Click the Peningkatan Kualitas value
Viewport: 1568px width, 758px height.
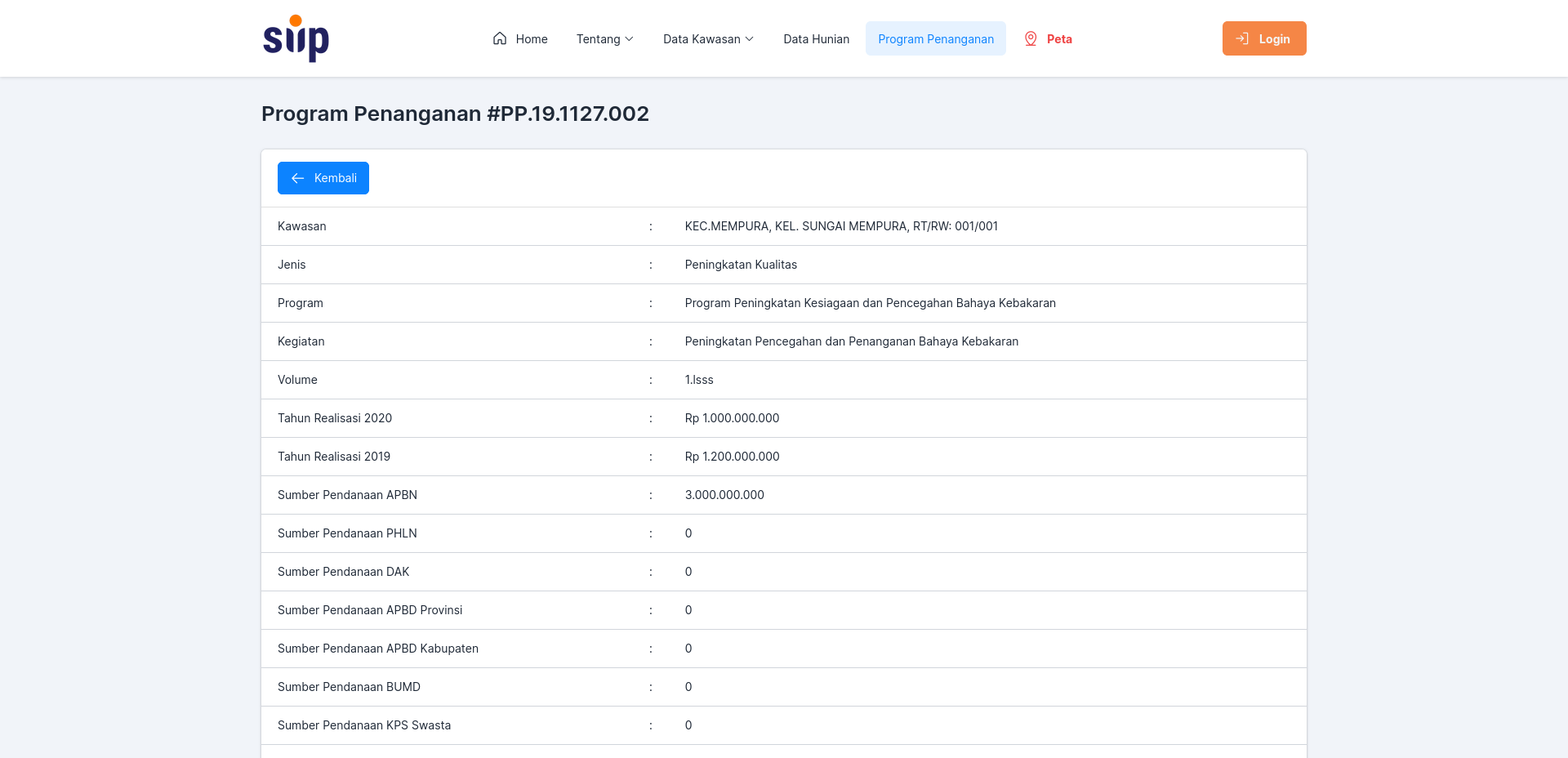741,265
